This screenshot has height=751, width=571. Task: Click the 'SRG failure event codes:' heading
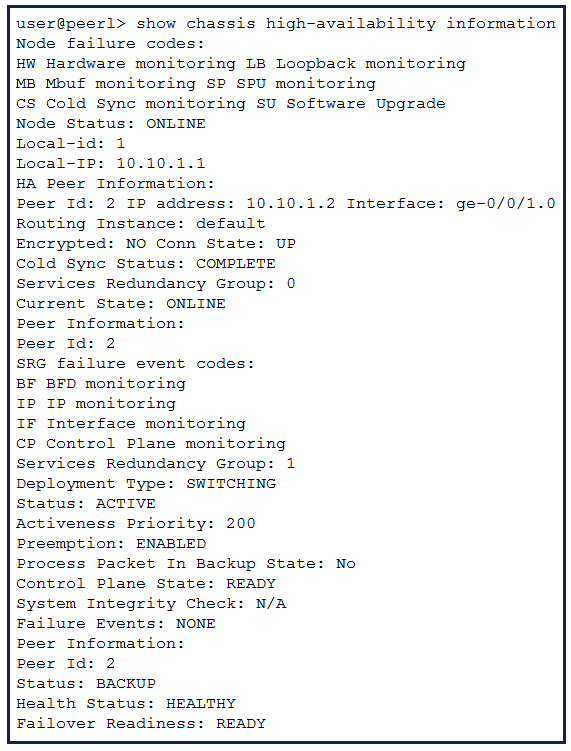pyautogui.click(x=136, y=364)
